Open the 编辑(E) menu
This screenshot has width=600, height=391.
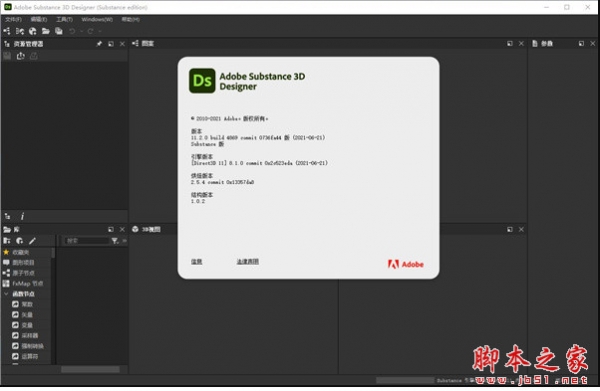tap(39, 19)
